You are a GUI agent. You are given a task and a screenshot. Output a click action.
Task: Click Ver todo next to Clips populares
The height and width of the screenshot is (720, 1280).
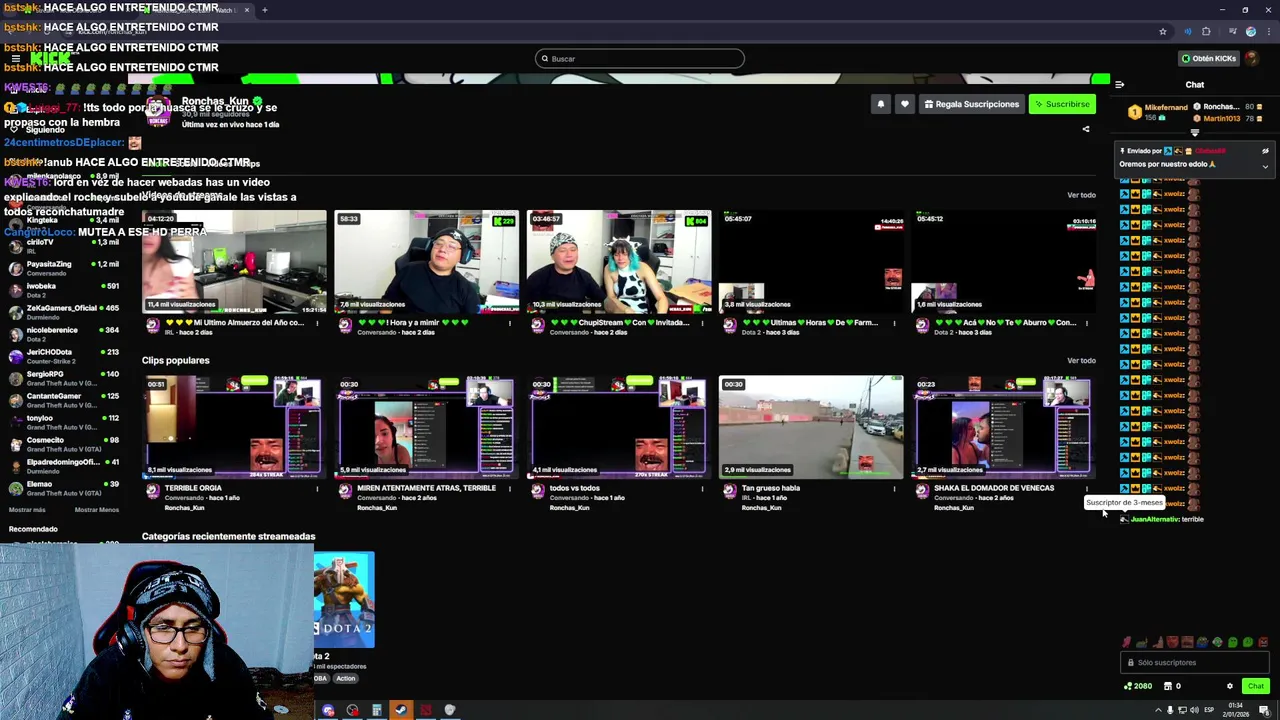[1081, 361]
